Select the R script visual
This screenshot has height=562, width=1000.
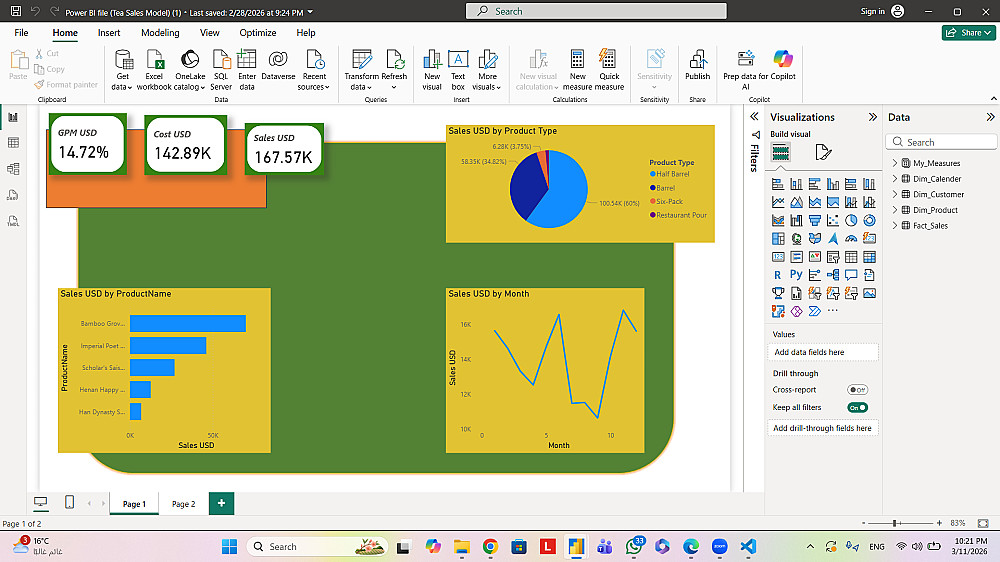click(x=777, y=275)
